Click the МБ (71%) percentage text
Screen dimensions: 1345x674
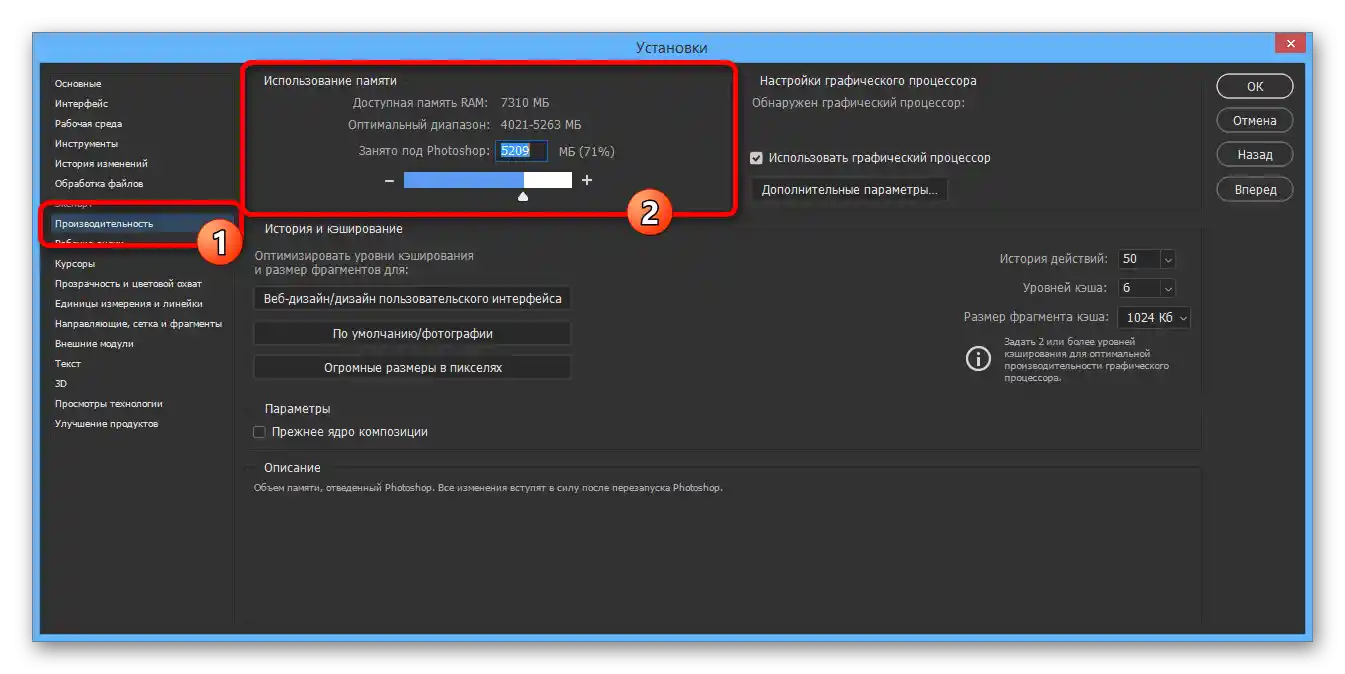586,152
